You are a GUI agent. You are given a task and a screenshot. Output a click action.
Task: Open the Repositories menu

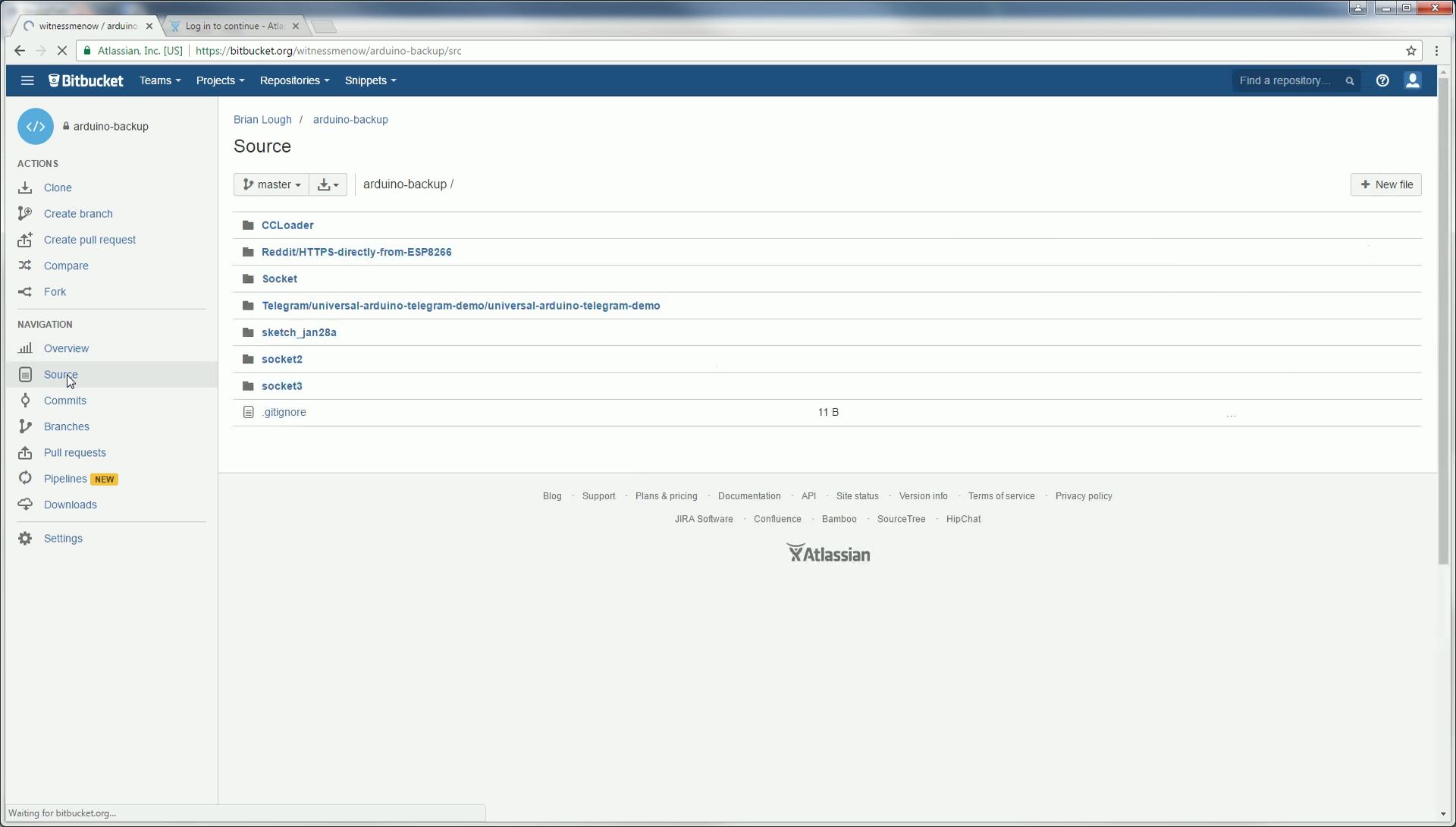[x=294, y=80]
